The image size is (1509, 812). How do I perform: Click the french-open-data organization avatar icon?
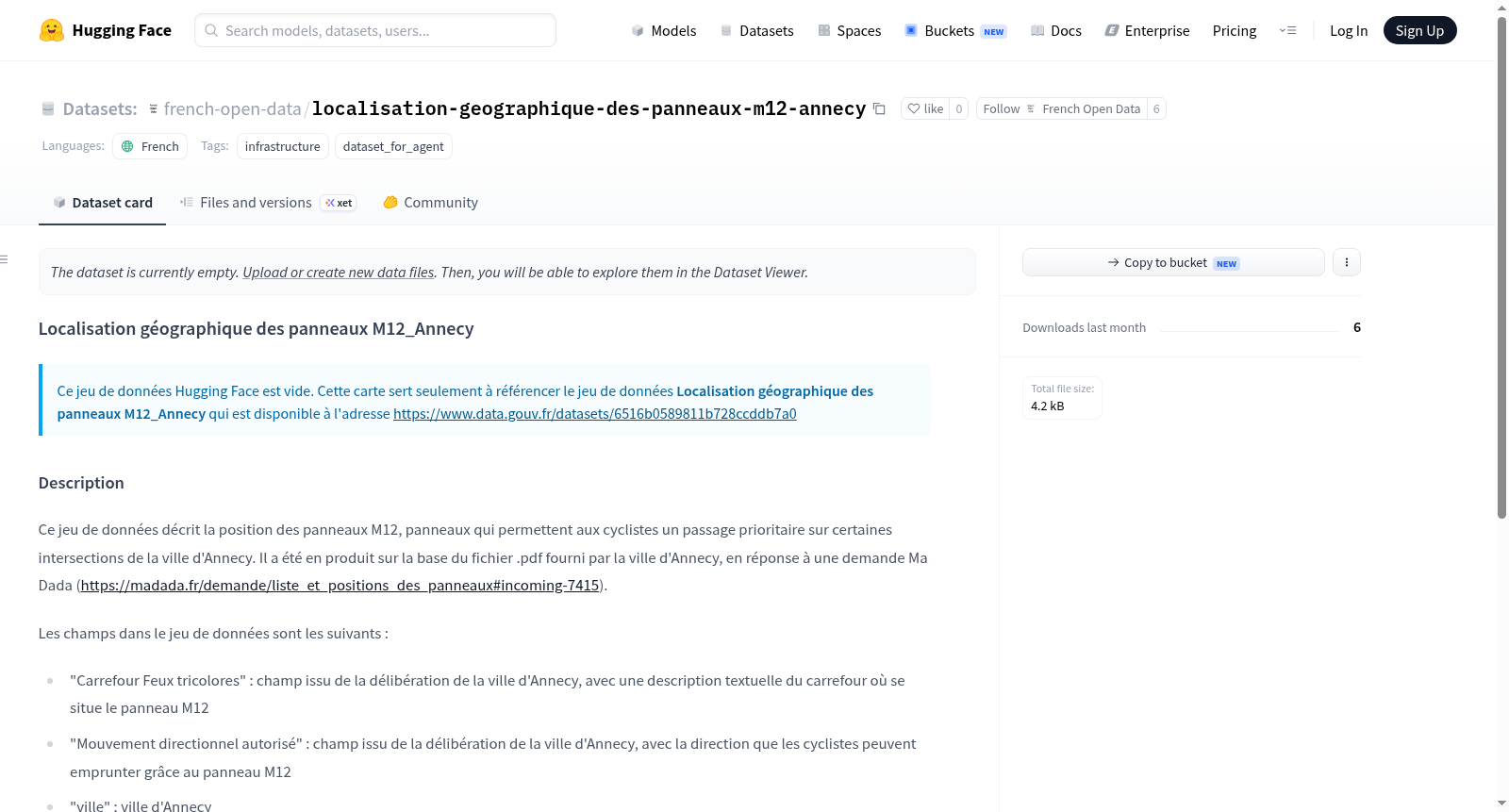click(x=154, y=108)
